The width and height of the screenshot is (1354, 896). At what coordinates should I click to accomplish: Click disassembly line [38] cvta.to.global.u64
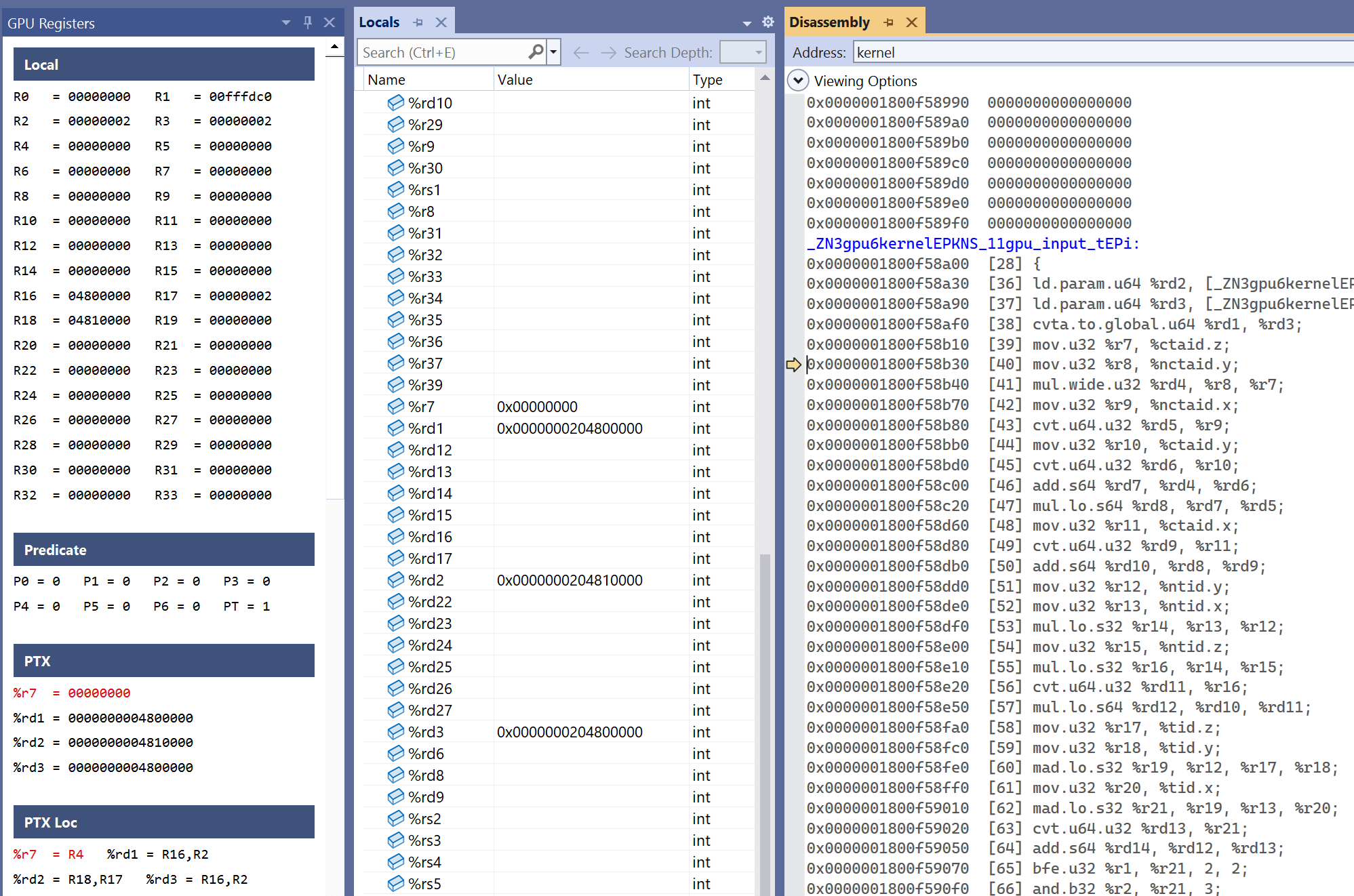[1054, 325]
